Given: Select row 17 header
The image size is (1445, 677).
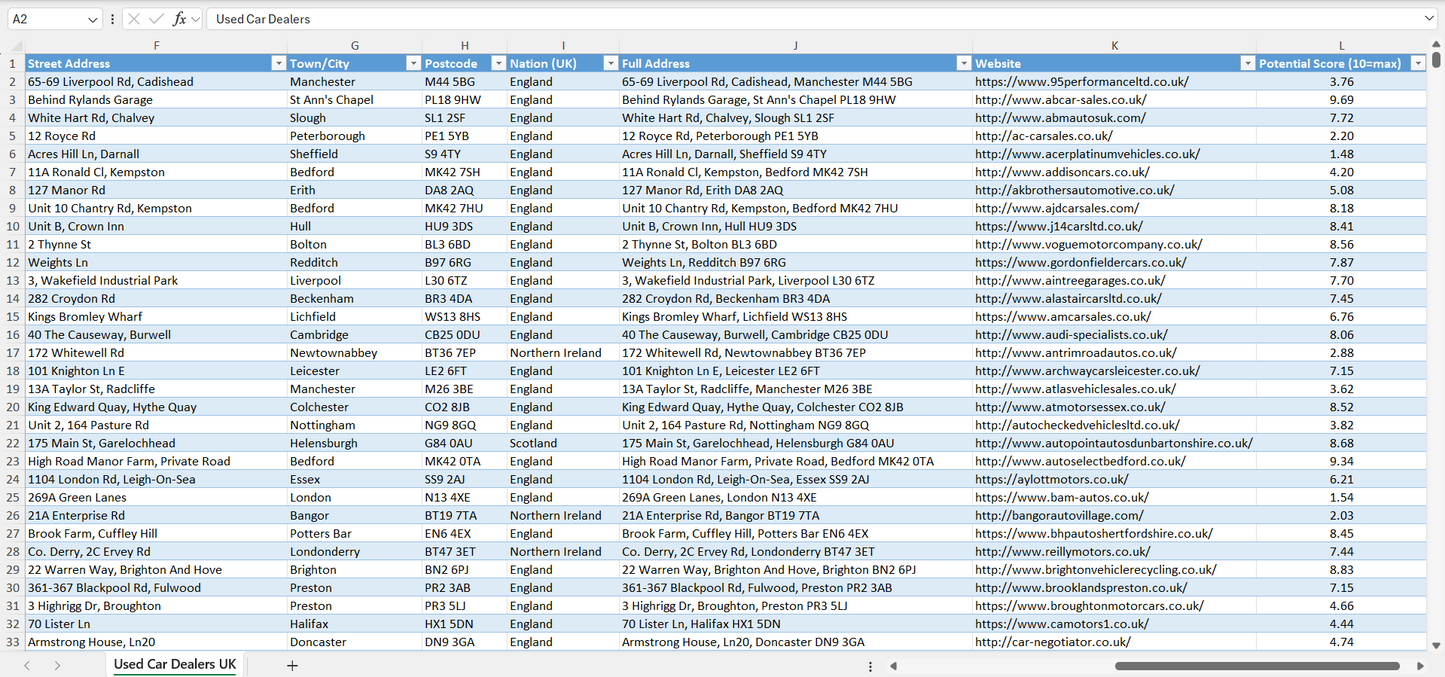Looking at the screenshot, I should (x=13, y=353).
